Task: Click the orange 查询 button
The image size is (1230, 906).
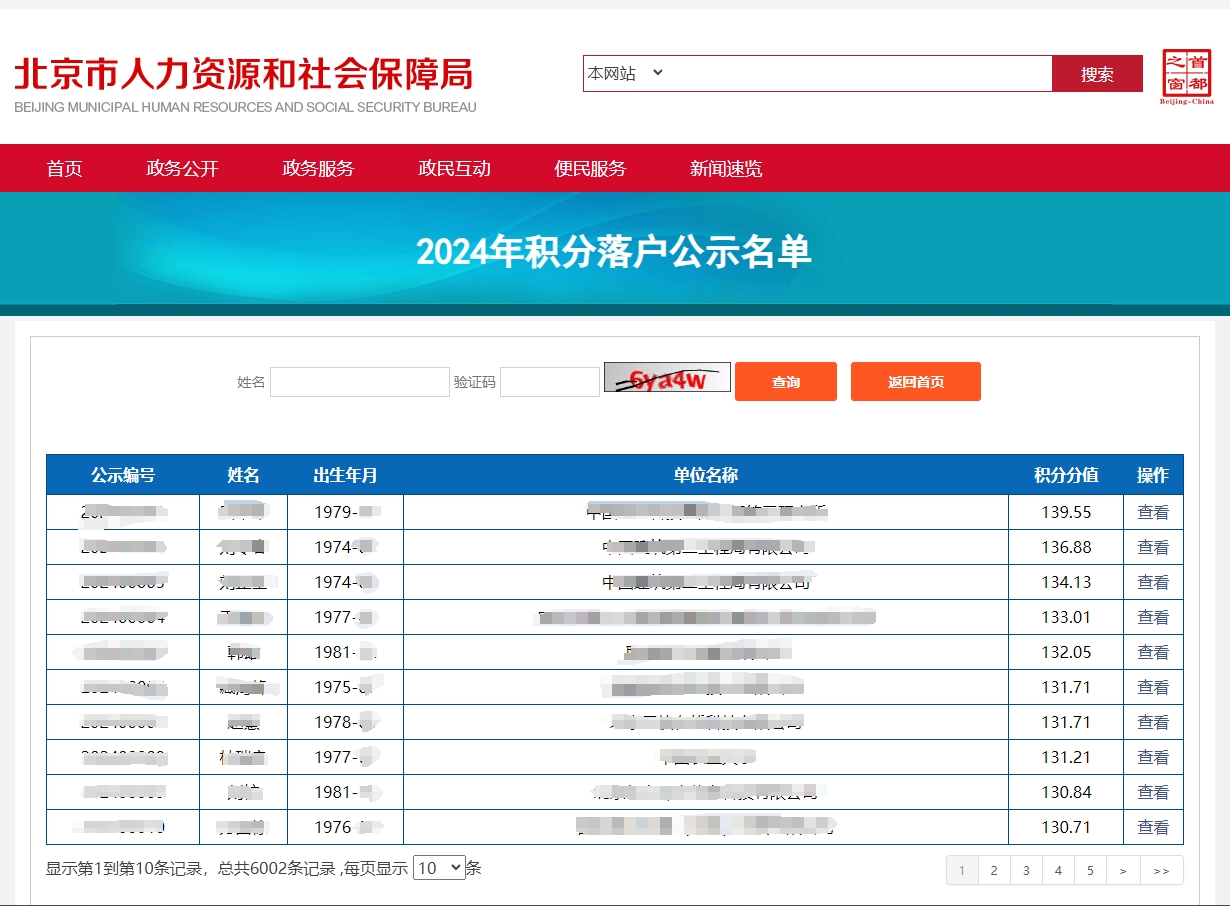Action: tap(786, 382)
